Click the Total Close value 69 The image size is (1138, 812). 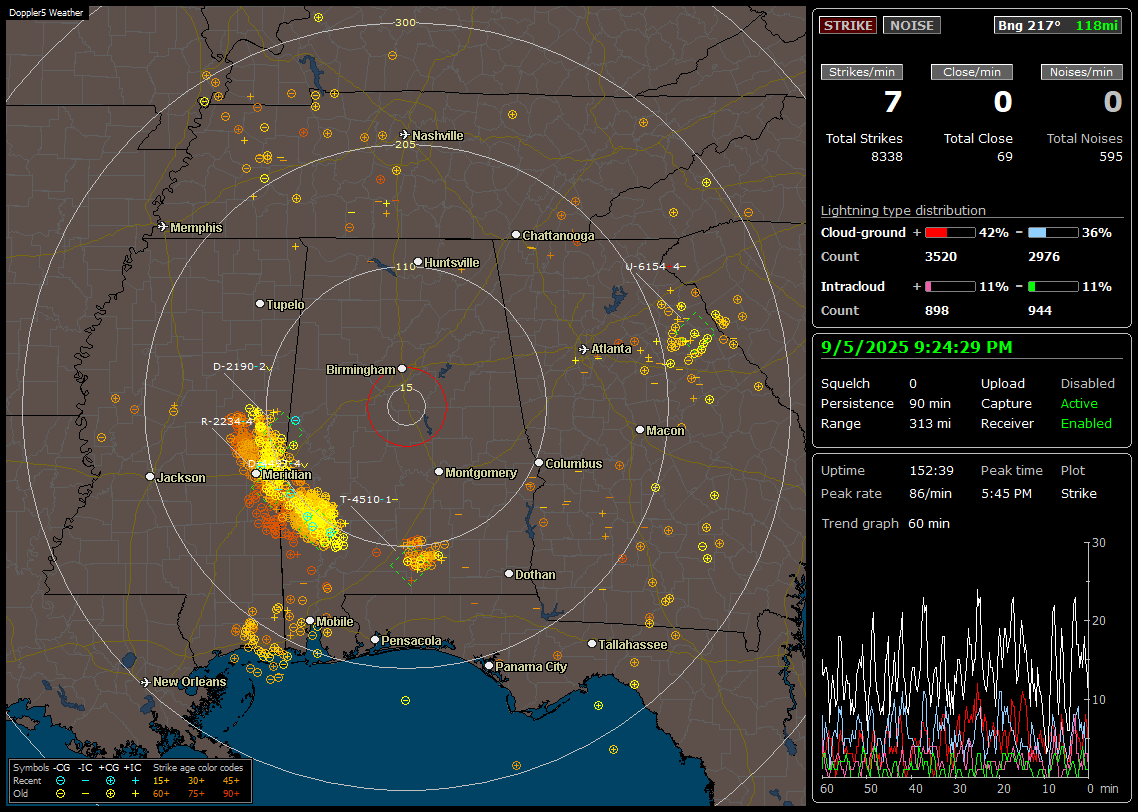coord(1004,157)
